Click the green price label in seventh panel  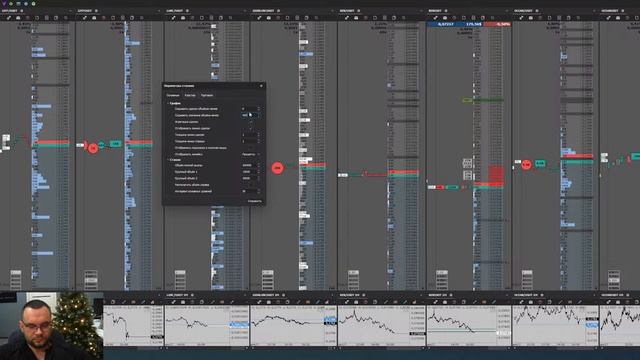point(540,163)
